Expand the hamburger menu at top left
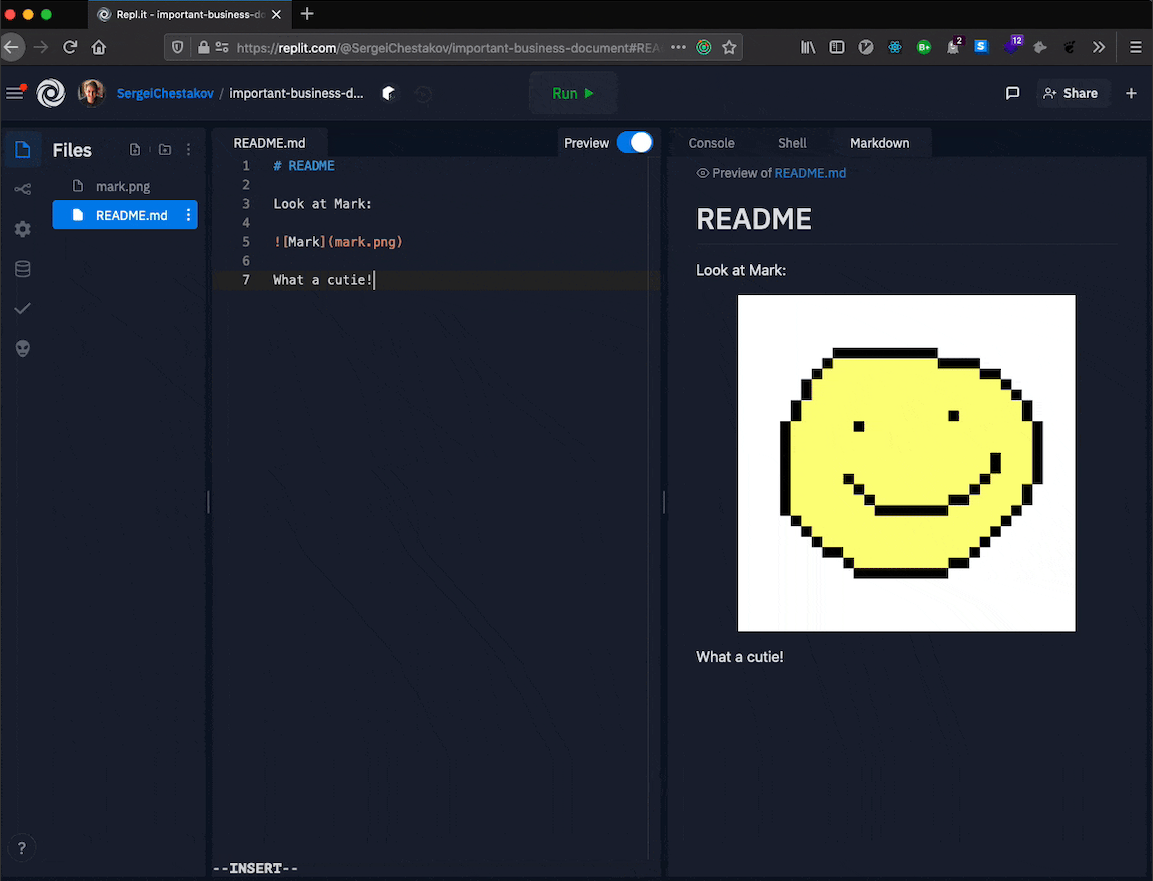 point(15,93)
